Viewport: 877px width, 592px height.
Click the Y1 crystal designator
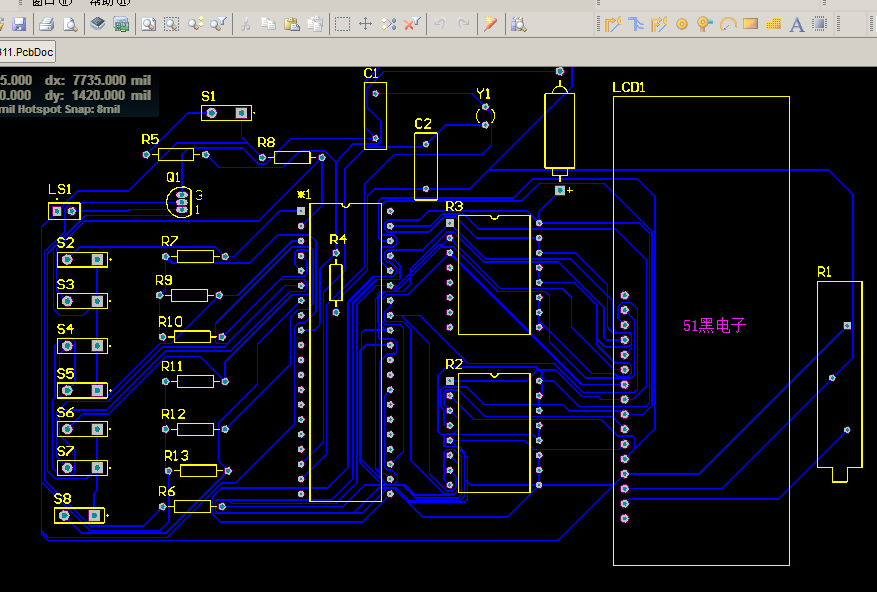pos(483,93)
